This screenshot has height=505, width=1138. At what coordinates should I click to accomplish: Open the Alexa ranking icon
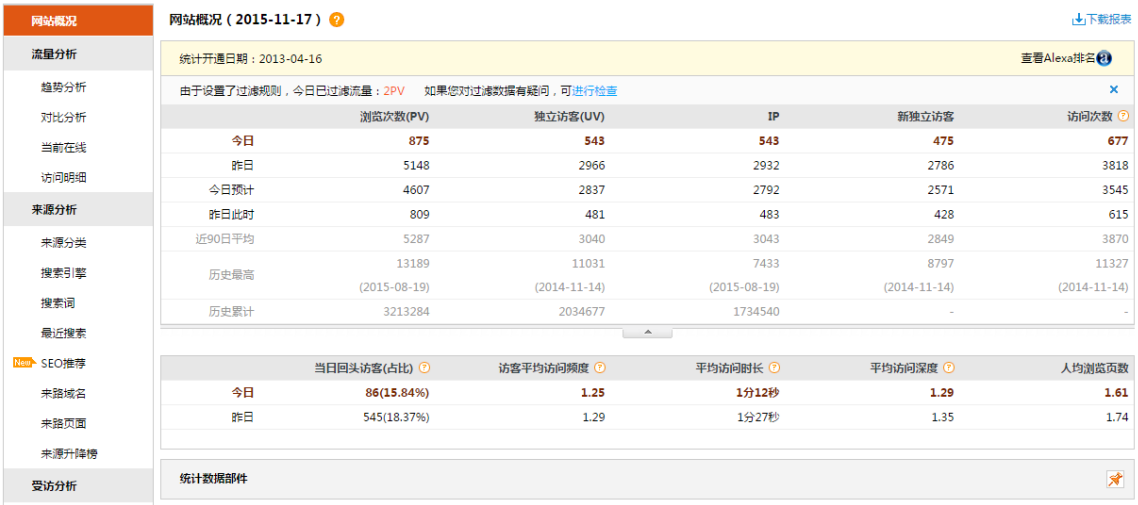click(1104, 59)
